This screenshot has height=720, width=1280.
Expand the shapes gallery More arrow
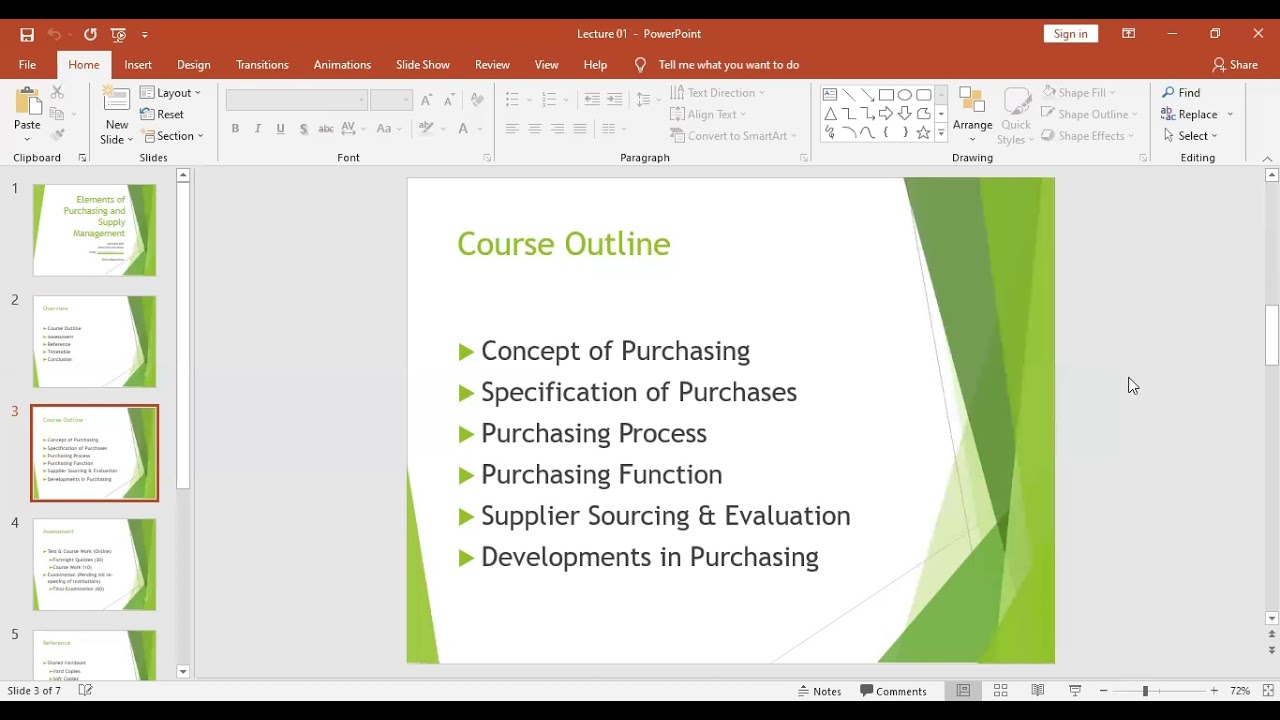(941, 134)
